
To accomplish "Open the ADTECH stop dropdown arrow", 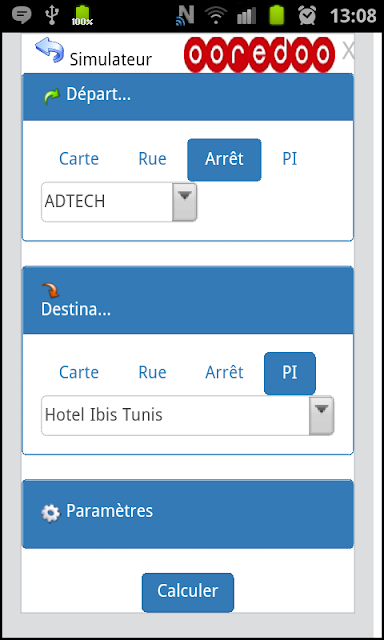I will coord(184,202).
